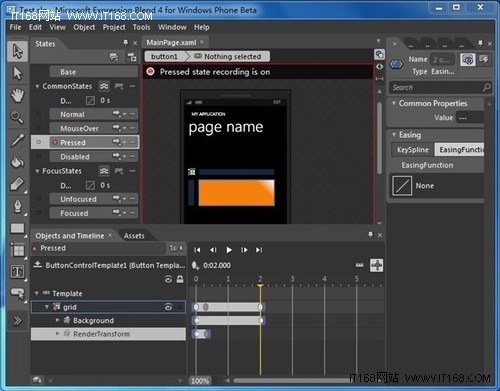Viewport: 500px width, 391px height.
Task: Click the None easing function swatch
Action: 402,185
